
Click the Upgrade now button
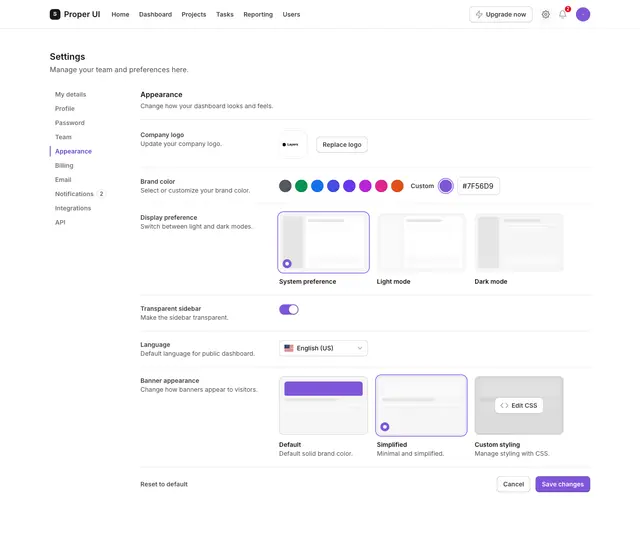501,15
